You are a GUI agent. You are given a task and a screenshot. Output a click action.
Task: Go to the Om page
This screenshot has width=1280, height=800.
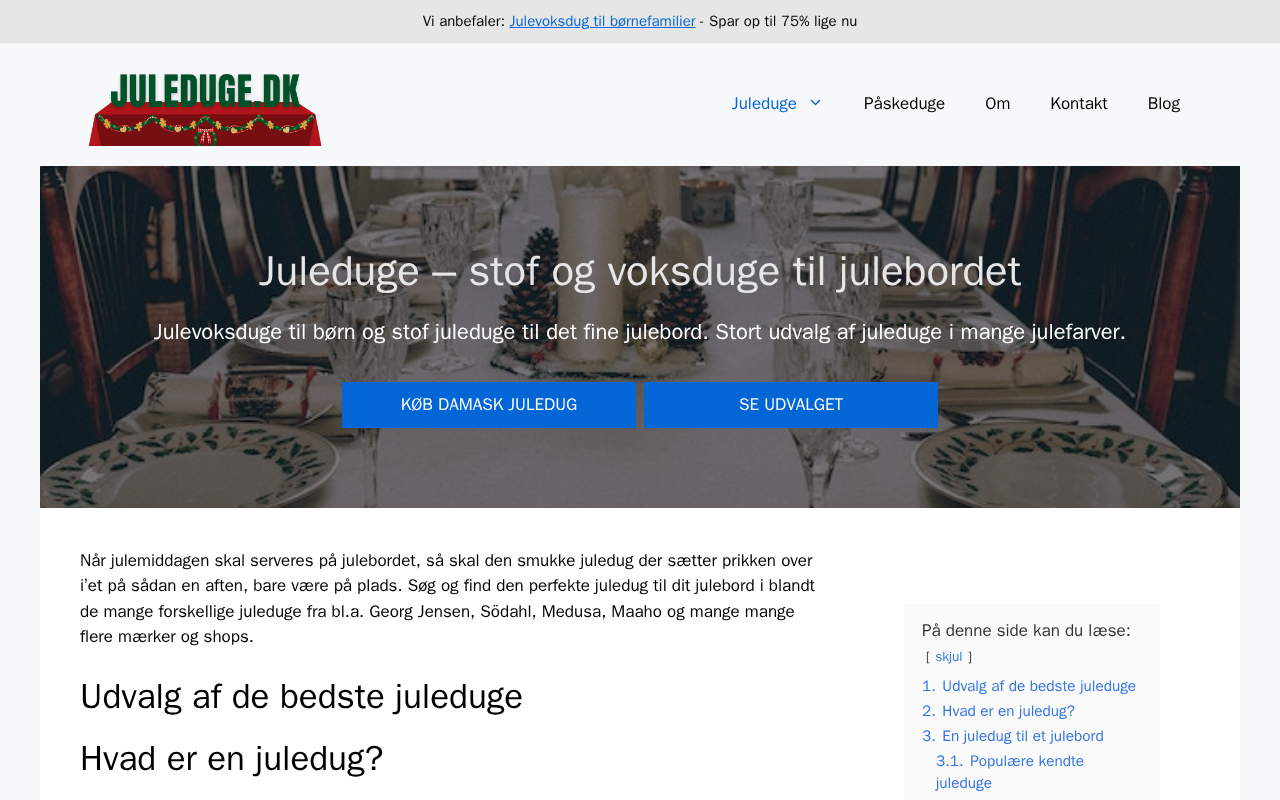[x=997, y=103]
